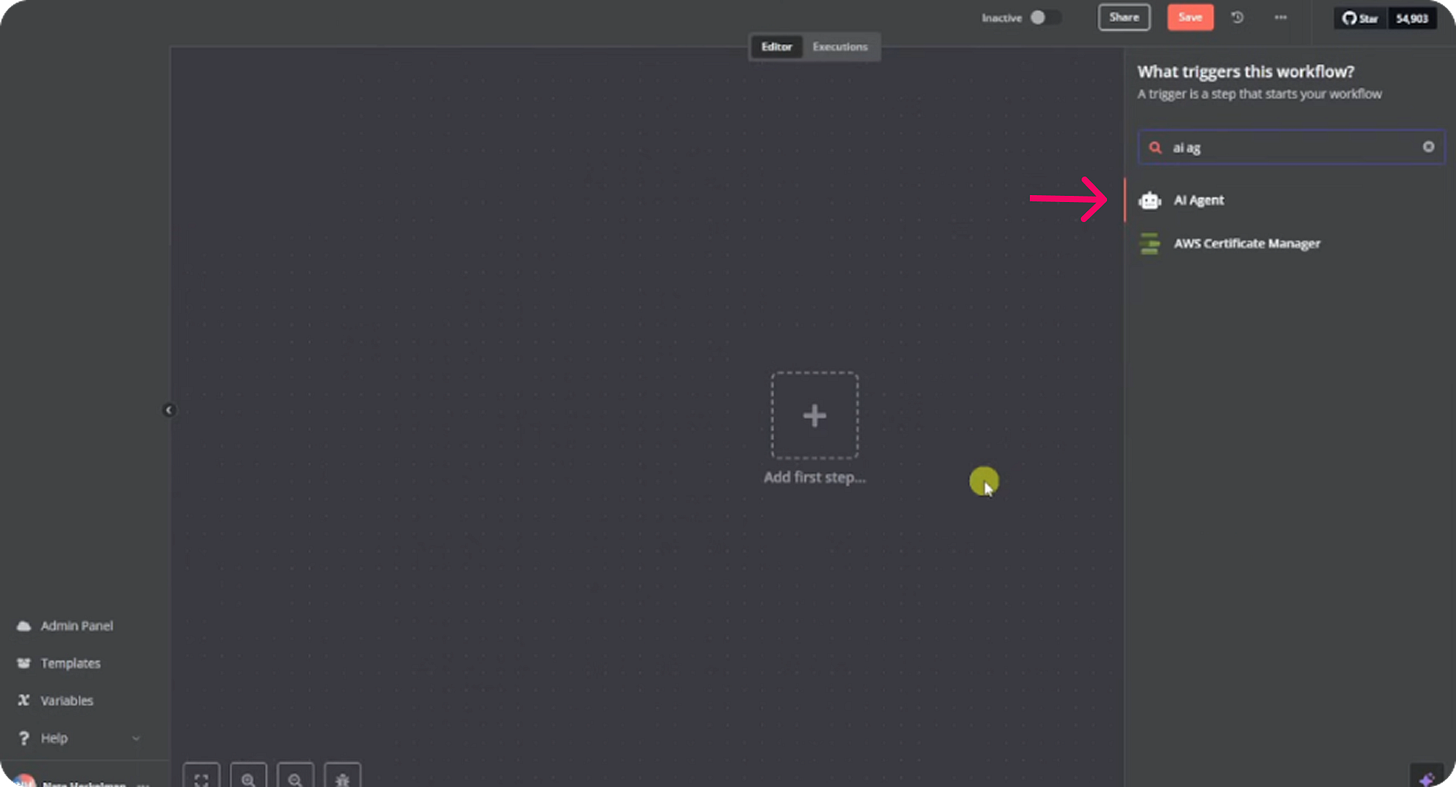Toggle the Inactive workflow switch
1456x787 pixels.
(x=1044, y=18)
